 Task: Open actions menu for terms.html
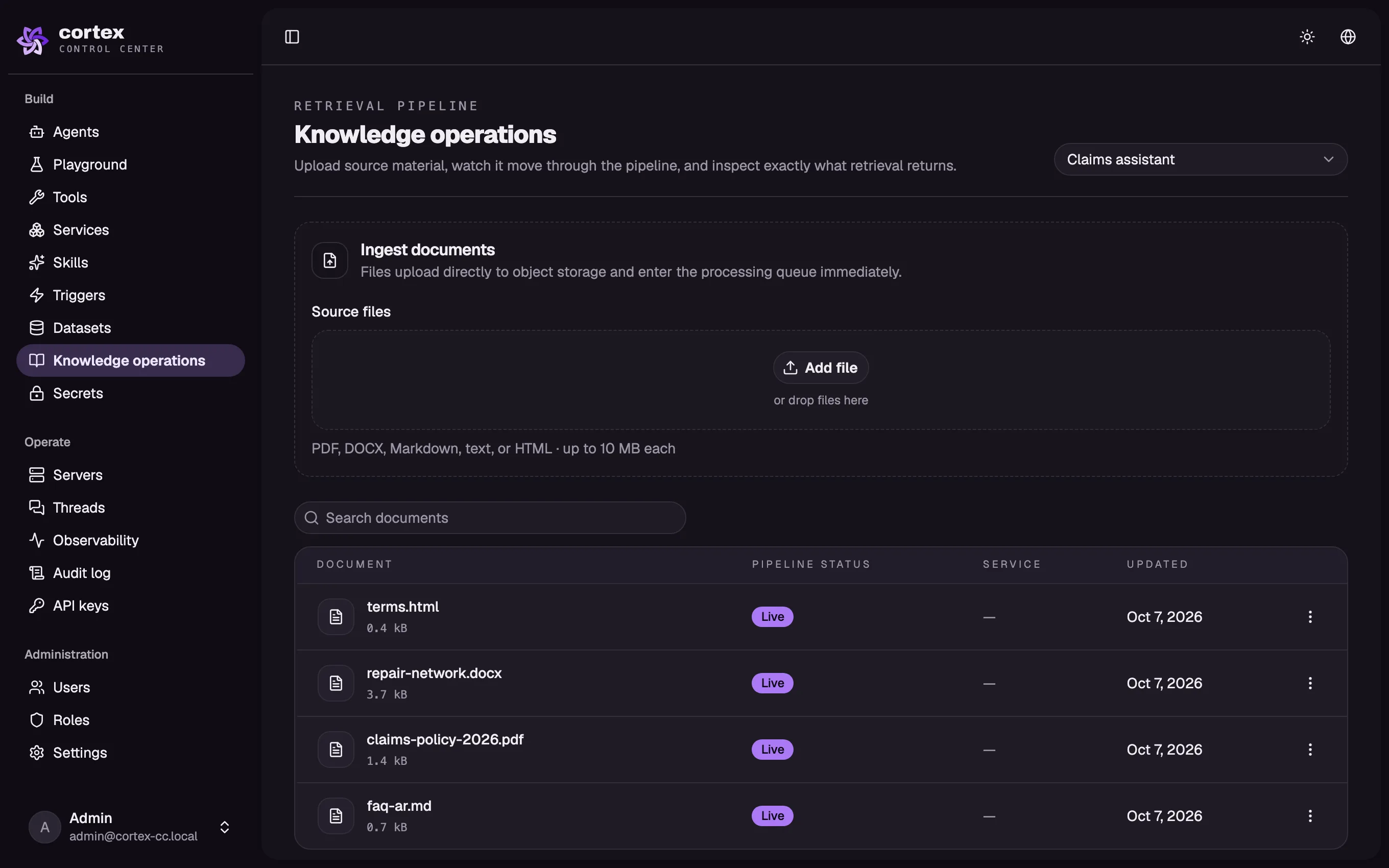(x=1310, y=617)
